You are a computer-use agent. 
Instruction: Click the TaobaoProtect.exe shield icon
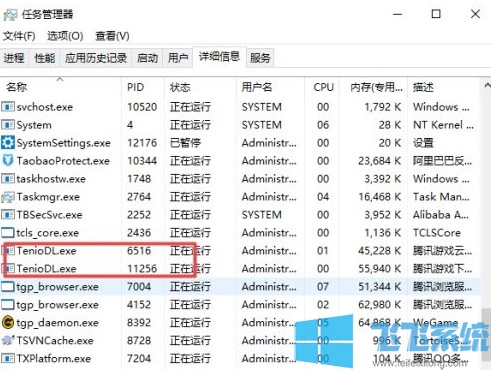[x=8, y=161]
